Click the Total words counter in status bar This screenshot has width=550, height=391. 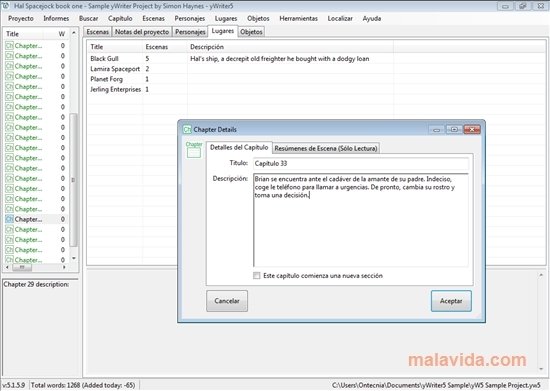83,385
